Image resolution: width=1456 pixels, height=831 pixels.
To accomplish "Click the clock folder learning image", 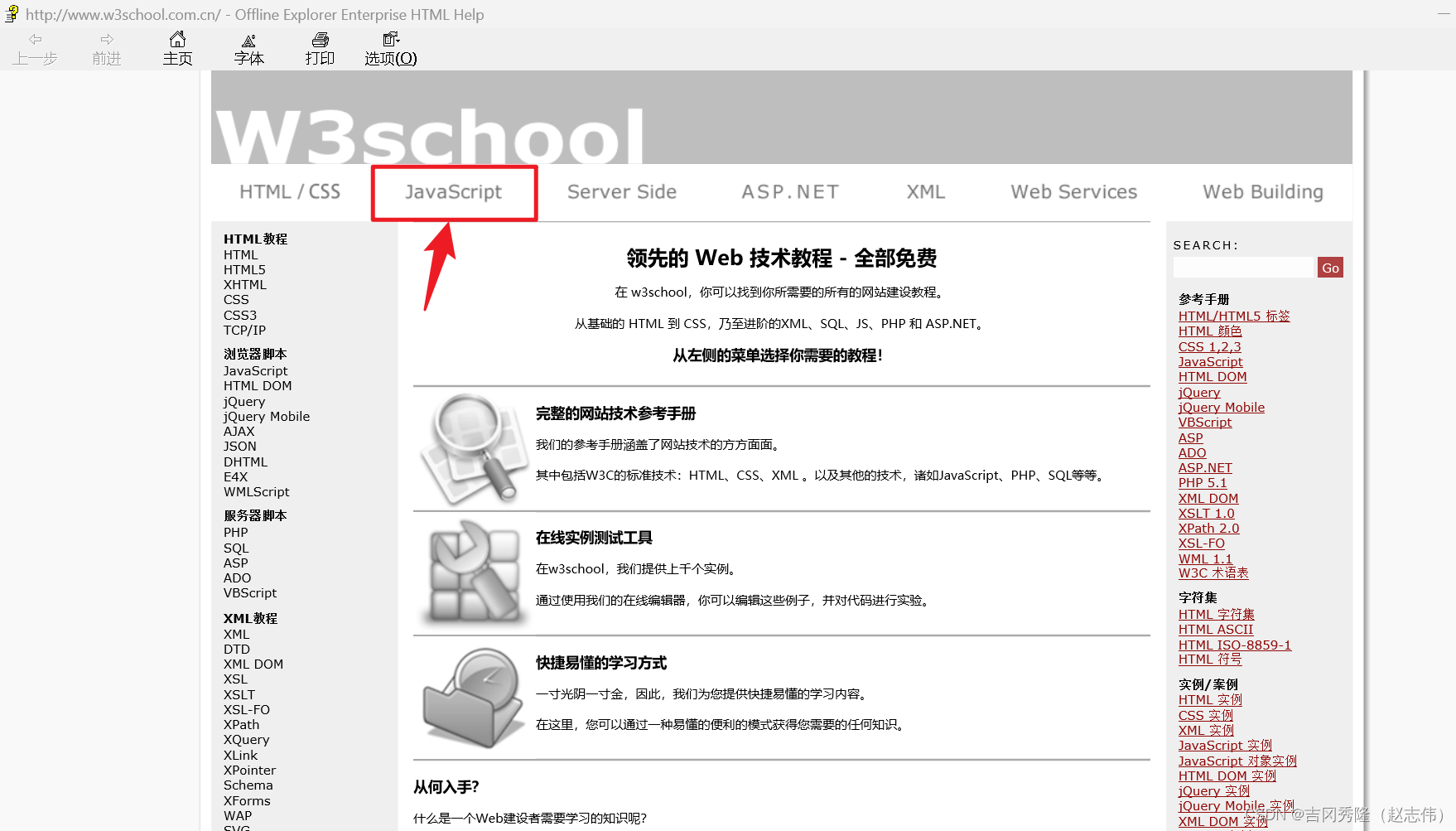I will coord(473,698).
